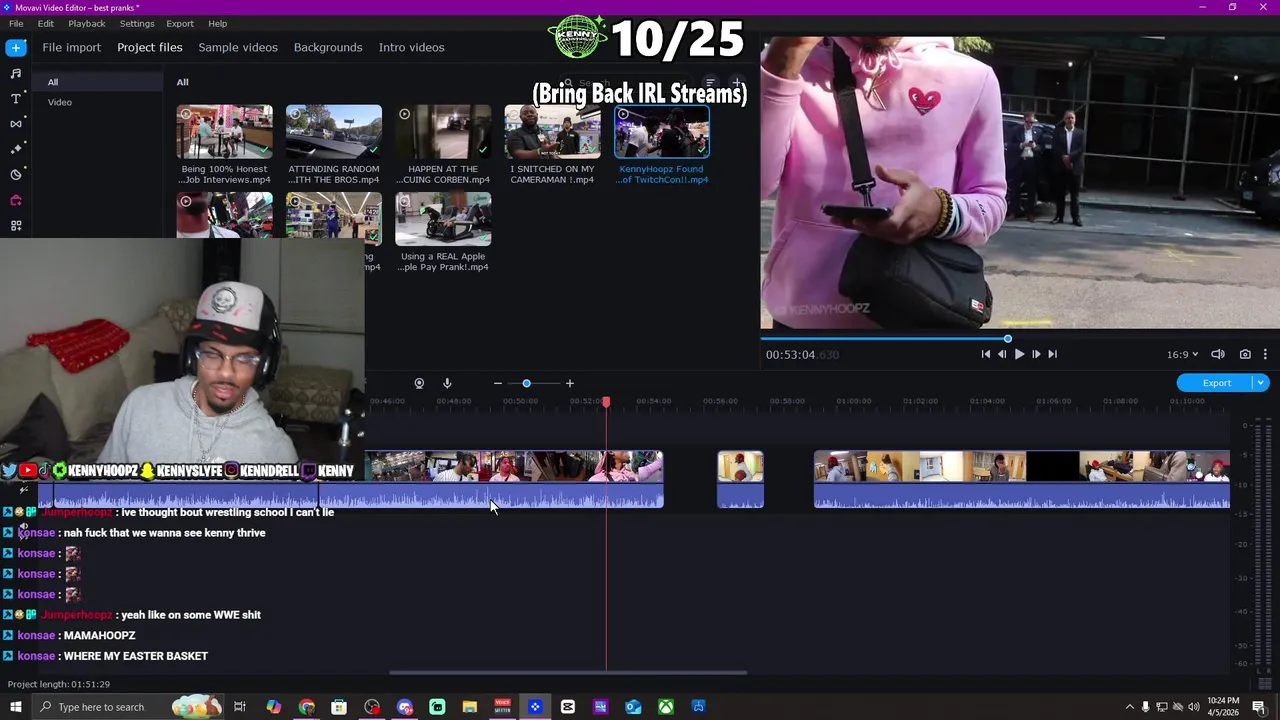This screenshot has height=720, width=1280.
Task: Select the CUING CORBEN.mp4 thumbnail
Action: tap(443, 131)
